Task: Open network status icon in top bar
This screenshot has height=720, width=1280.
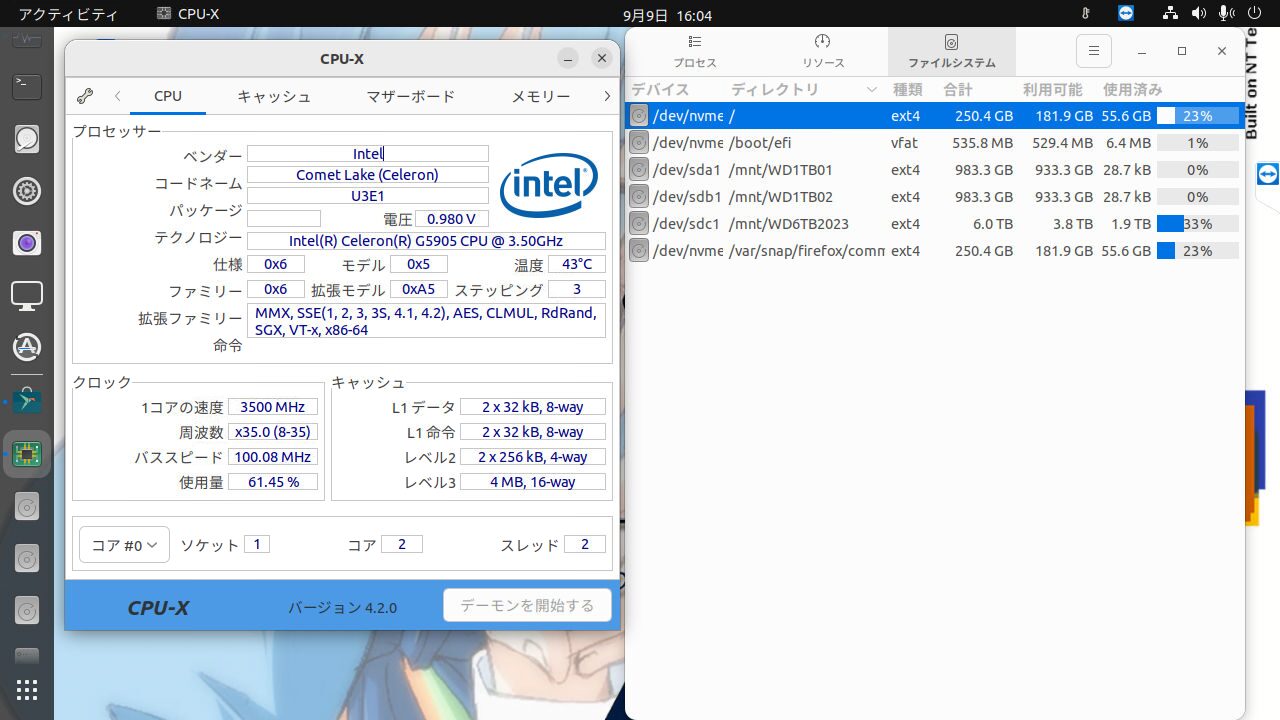Action: point(1171,14)
